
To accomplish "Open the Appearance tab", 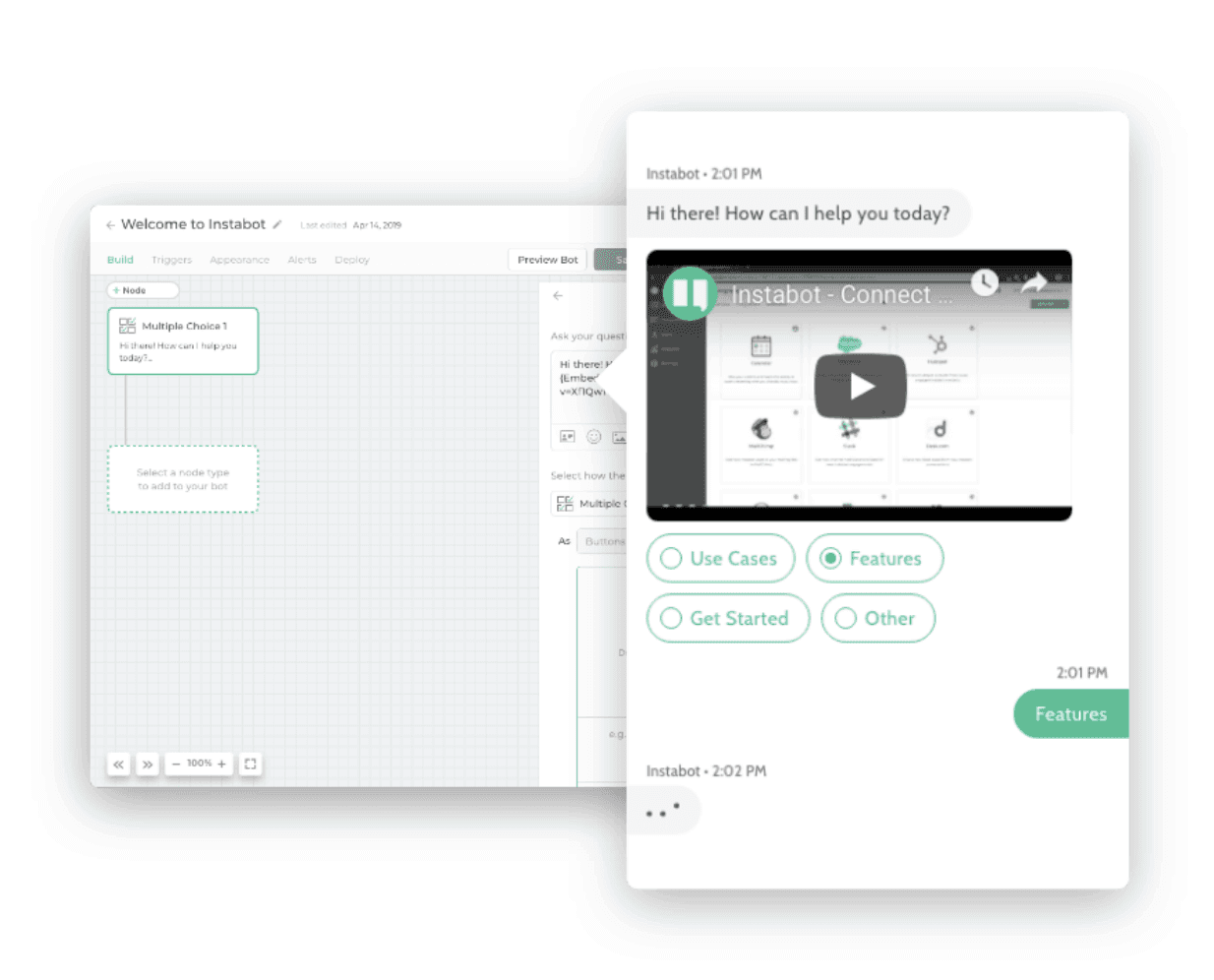I will pos(239,260).
